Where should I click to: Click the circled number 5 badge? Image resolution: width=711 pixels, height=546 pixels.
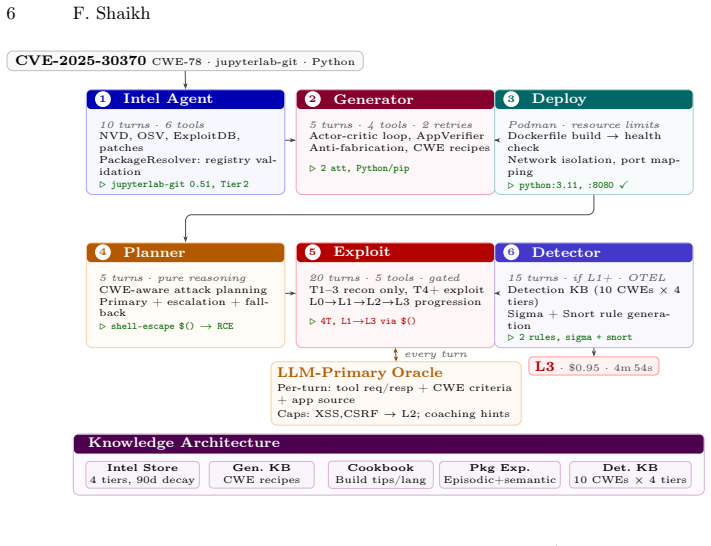[x=313, y=252]
